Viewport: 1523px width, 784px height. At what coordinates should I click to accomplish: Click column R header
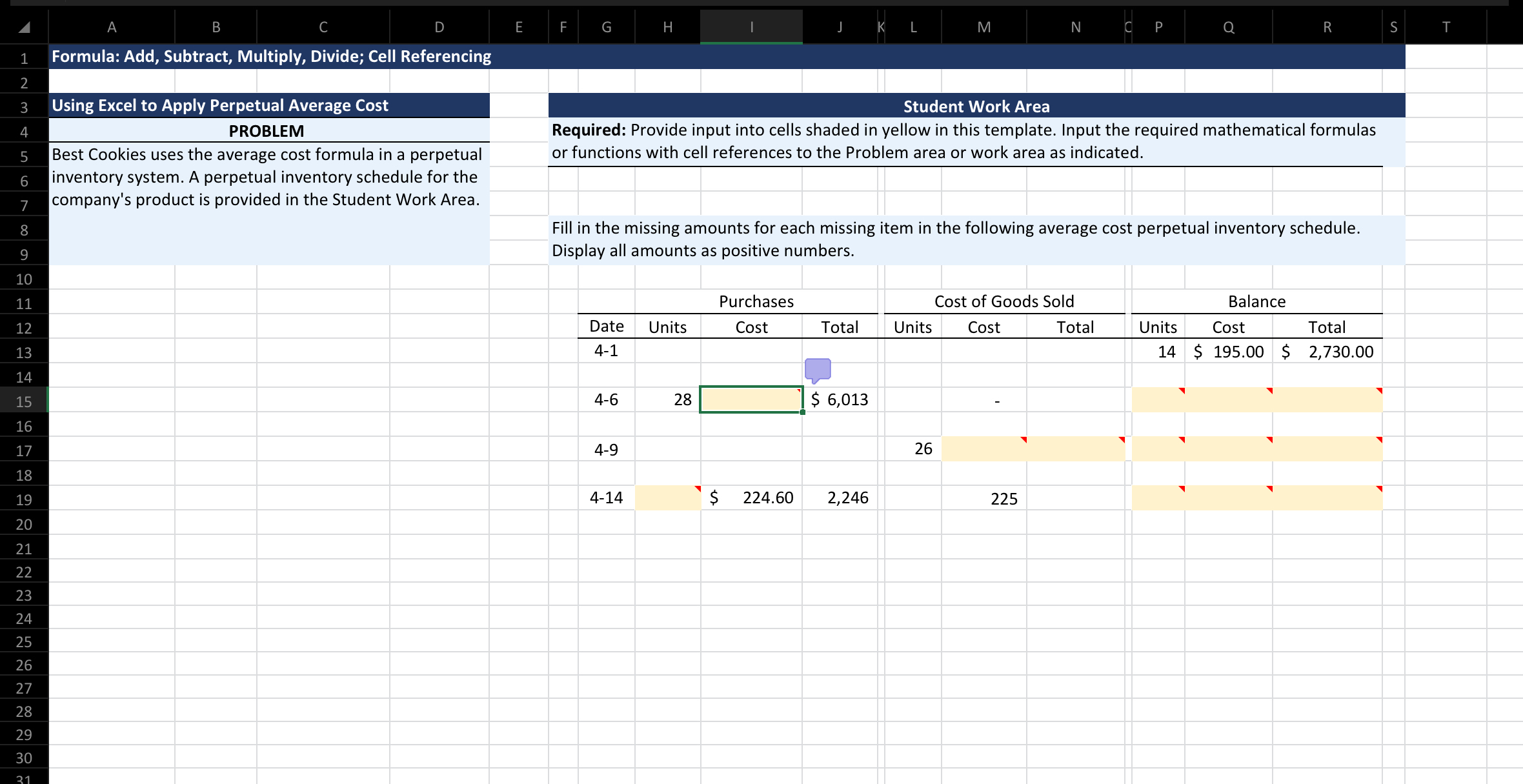point(1327,27)
